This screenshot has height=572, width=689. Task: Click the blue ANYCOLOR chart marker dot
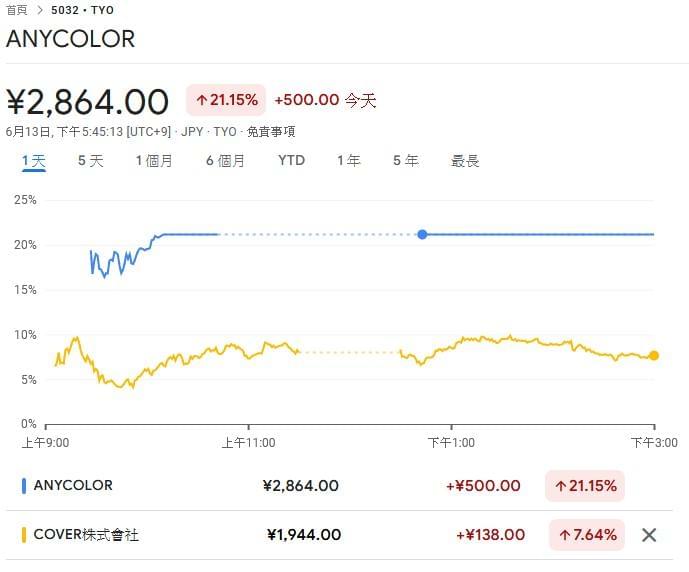click(422, 235)
